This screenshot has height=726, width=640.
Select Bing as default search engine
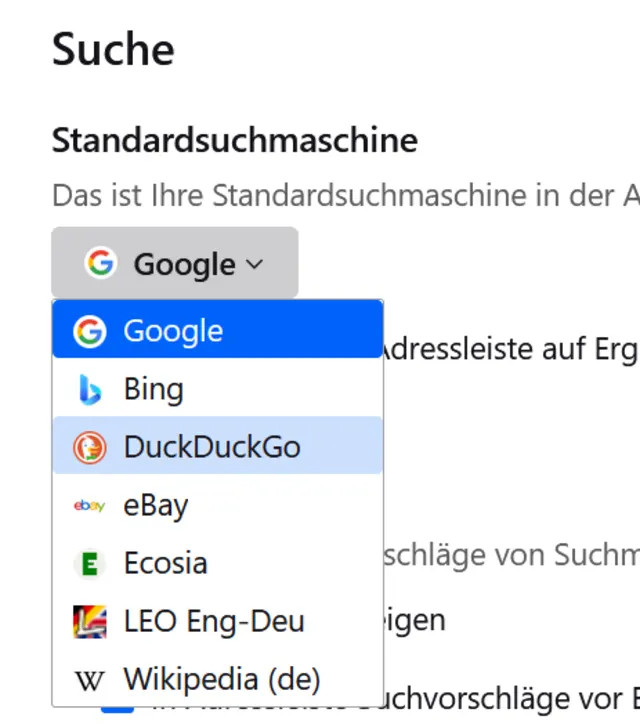click(x=153, y=389)
